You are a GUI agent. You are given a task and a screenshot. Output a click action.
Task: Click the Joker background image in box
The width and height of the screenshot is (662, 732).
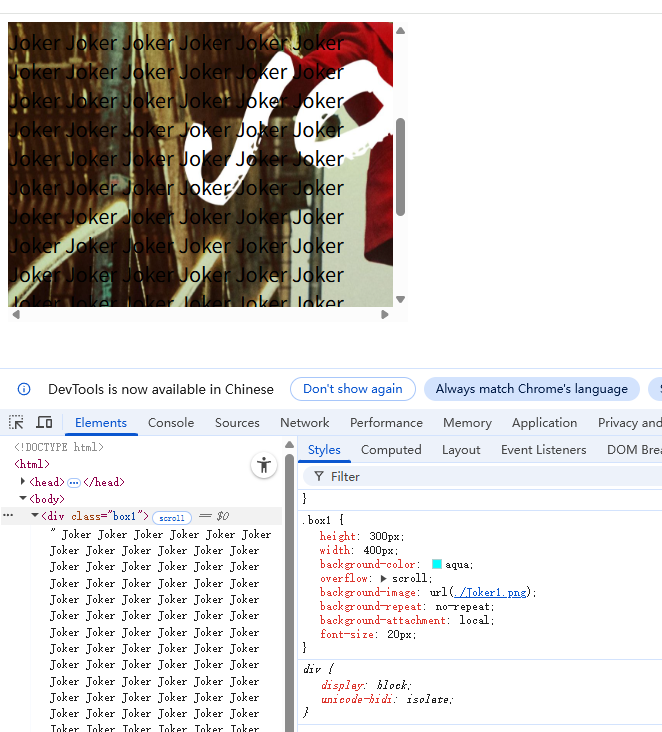point(200,164)
